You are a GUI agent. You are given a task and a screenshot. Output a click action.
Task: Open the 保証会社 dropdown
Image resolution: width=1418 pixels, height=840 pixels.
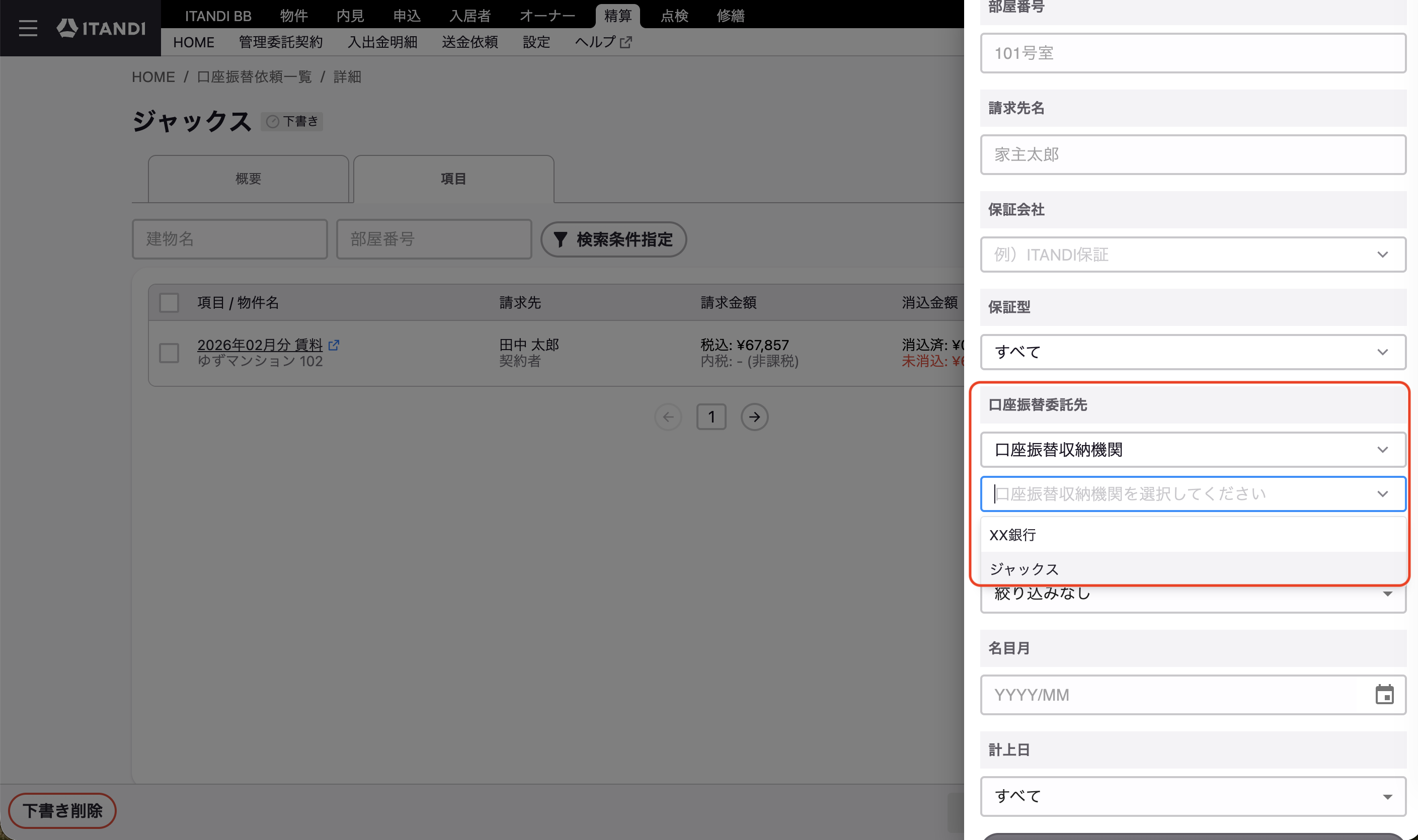pos(1193,255)
